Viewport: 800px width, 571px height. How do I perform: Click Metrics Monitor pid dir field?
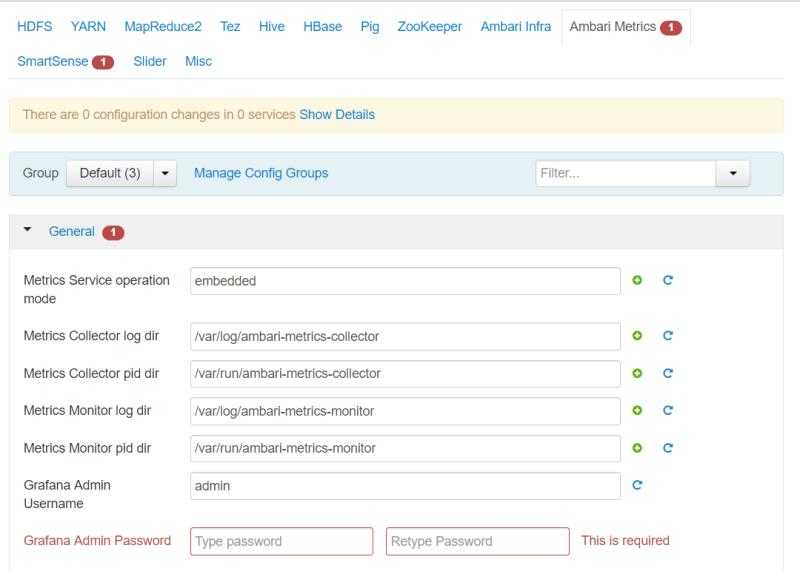405,449
